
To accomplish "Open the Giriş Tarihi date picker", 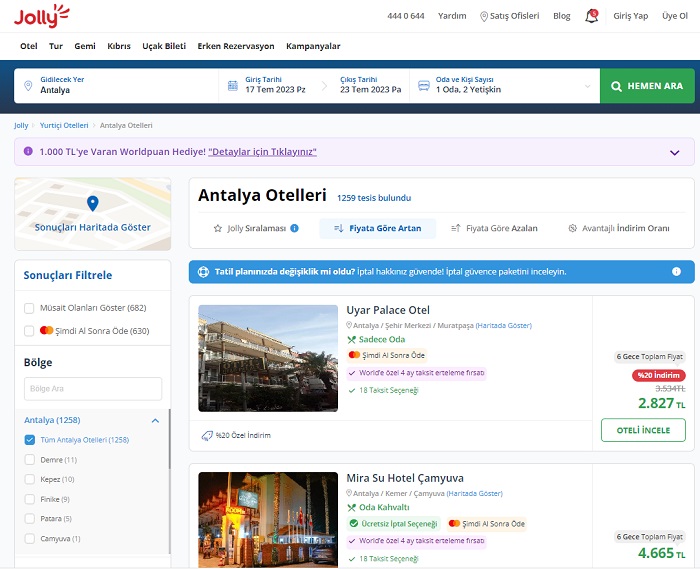I will 275,85.
